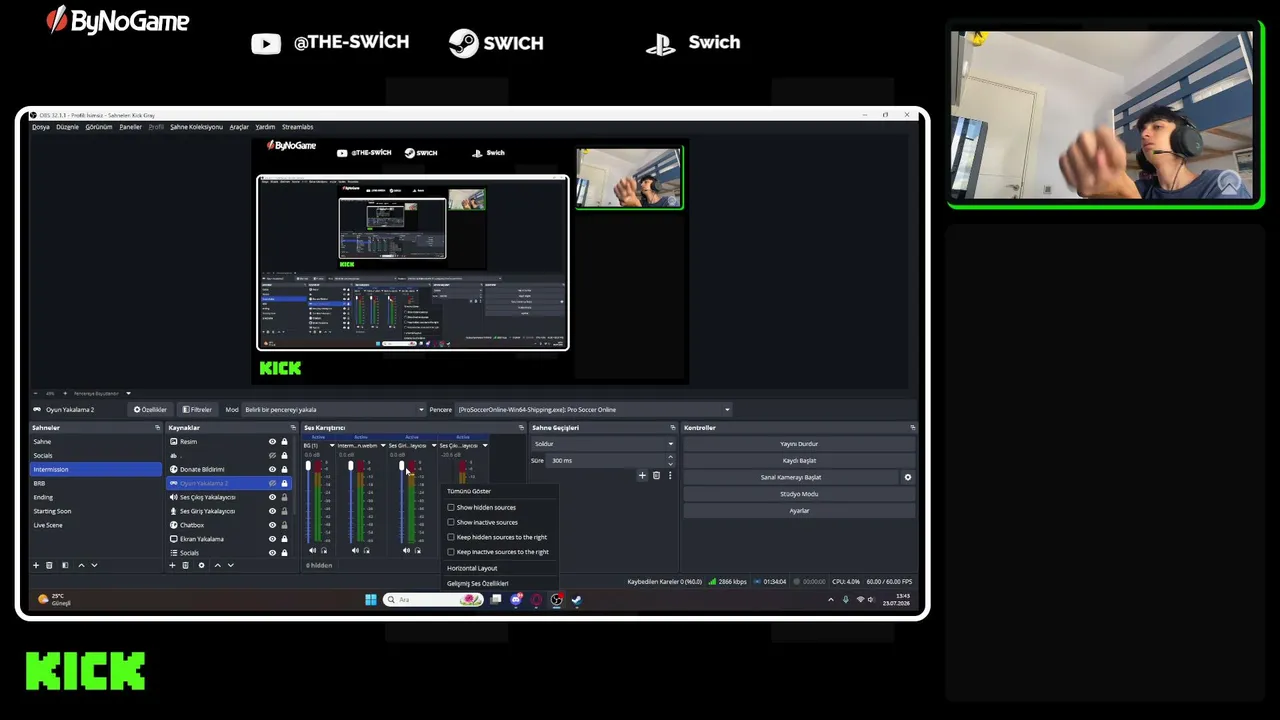The height and width of the screenshot is (720, 1280).
Task: Check Keep hidden sources to the right
Action: pyautogui.click(x=451, y=537)
